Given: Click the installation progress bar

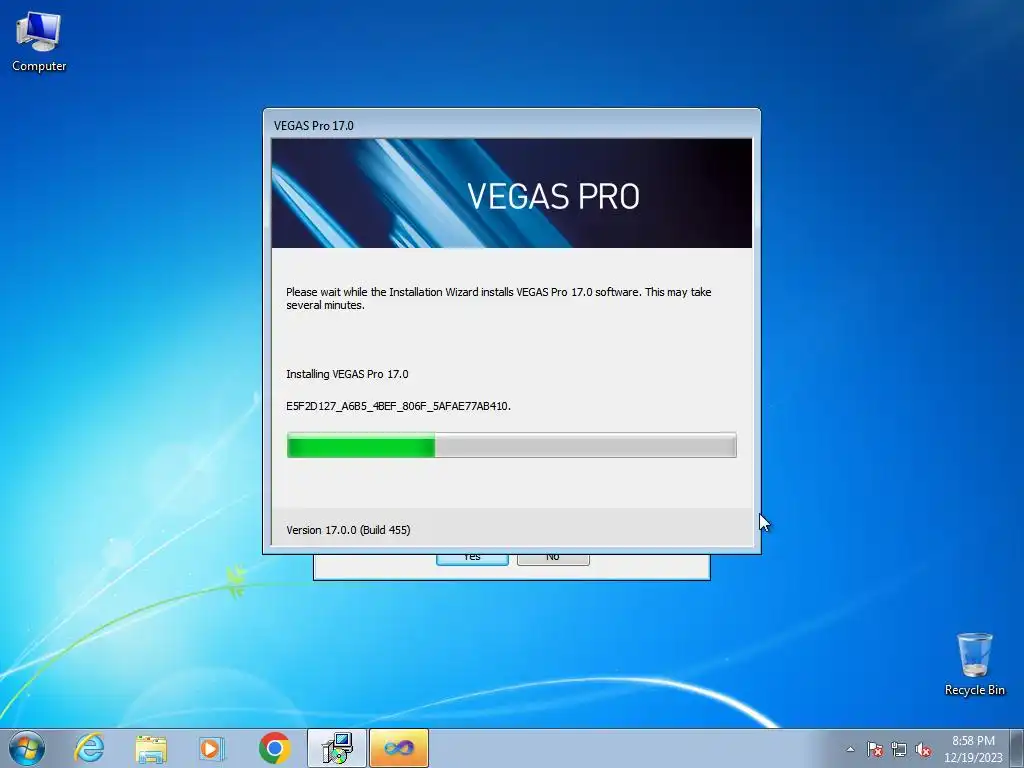Looking at the screenshot, I should [x=511, y=445].
